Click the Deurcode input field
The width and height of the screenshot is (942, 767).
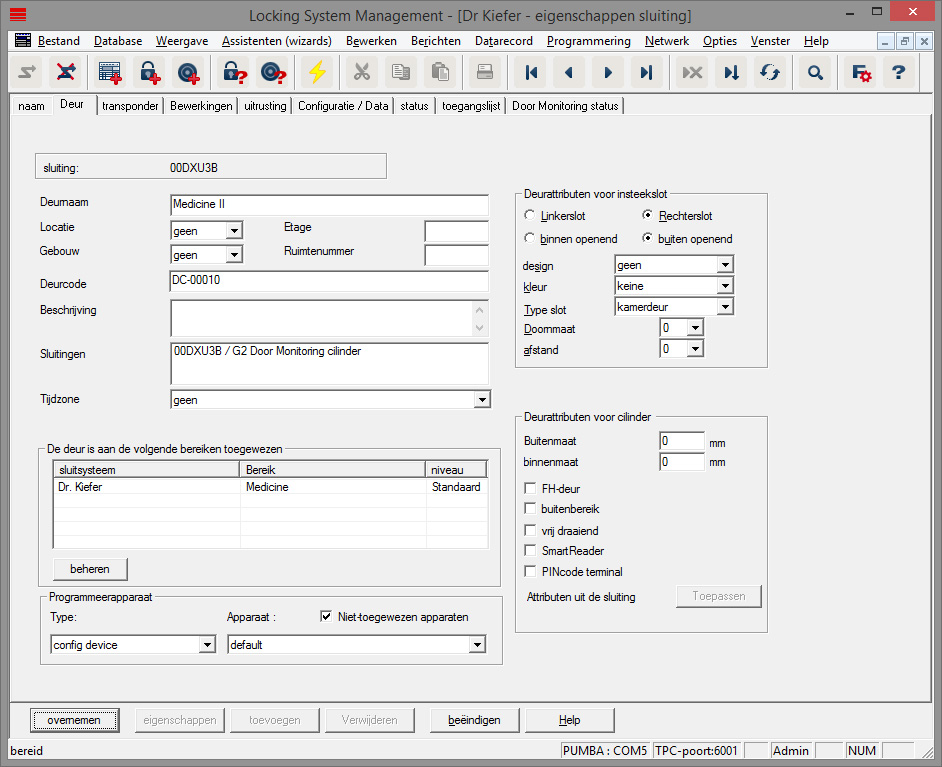pos(329,281)
